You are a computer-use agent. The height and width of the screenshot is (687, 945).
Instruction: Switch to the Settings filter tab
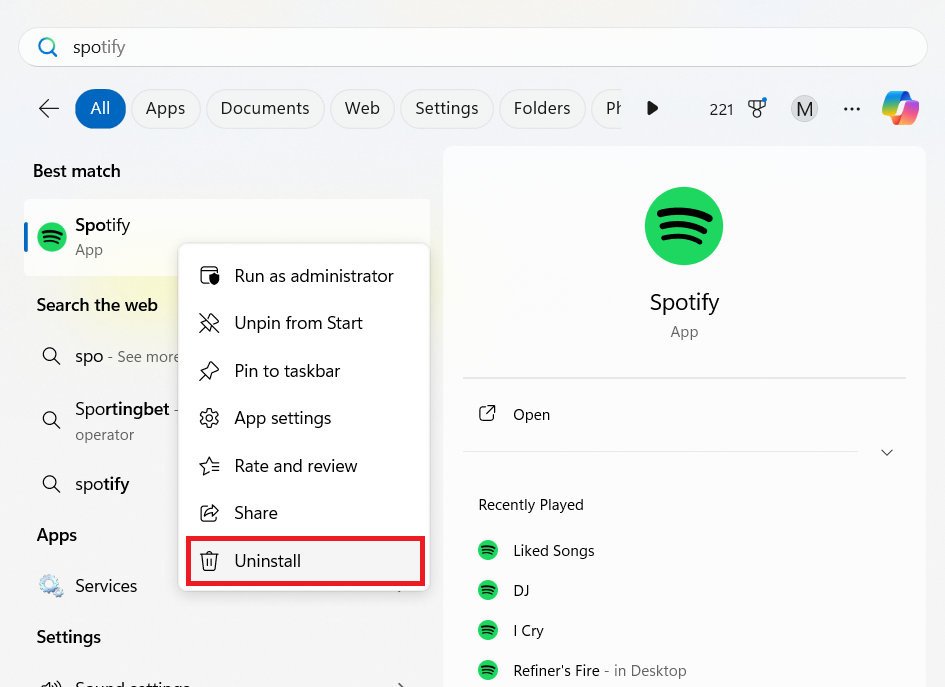point(447,108)
